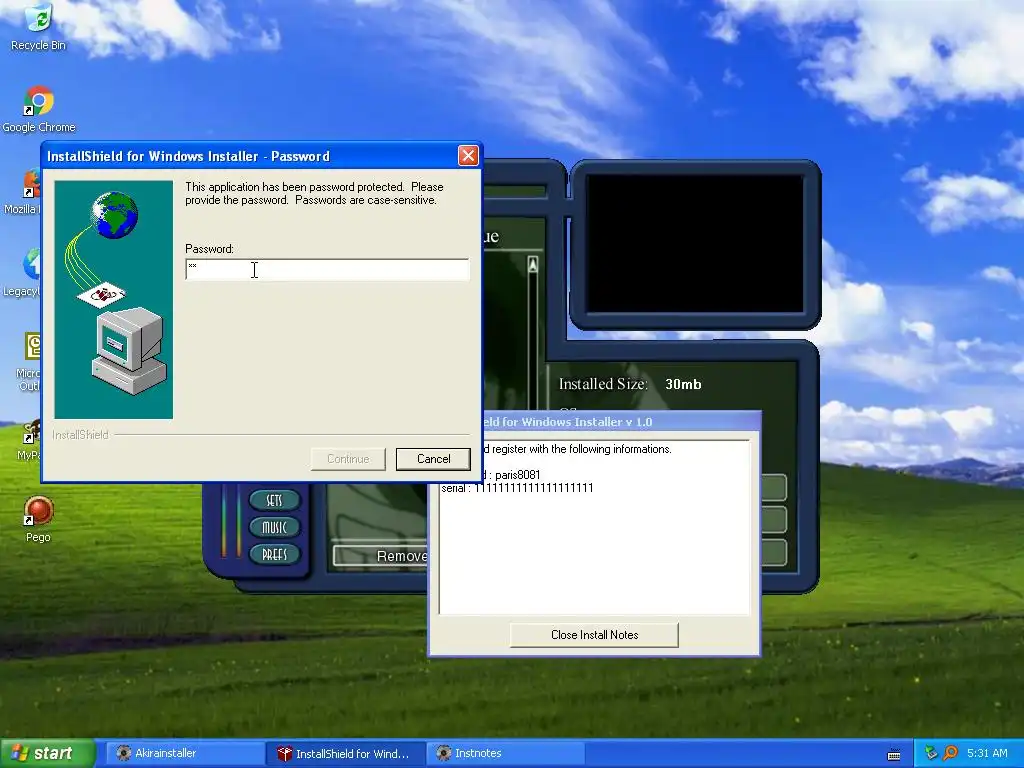Click the 5:31 AM clock
Viewport: 1024px width, 768px height.
987,754
